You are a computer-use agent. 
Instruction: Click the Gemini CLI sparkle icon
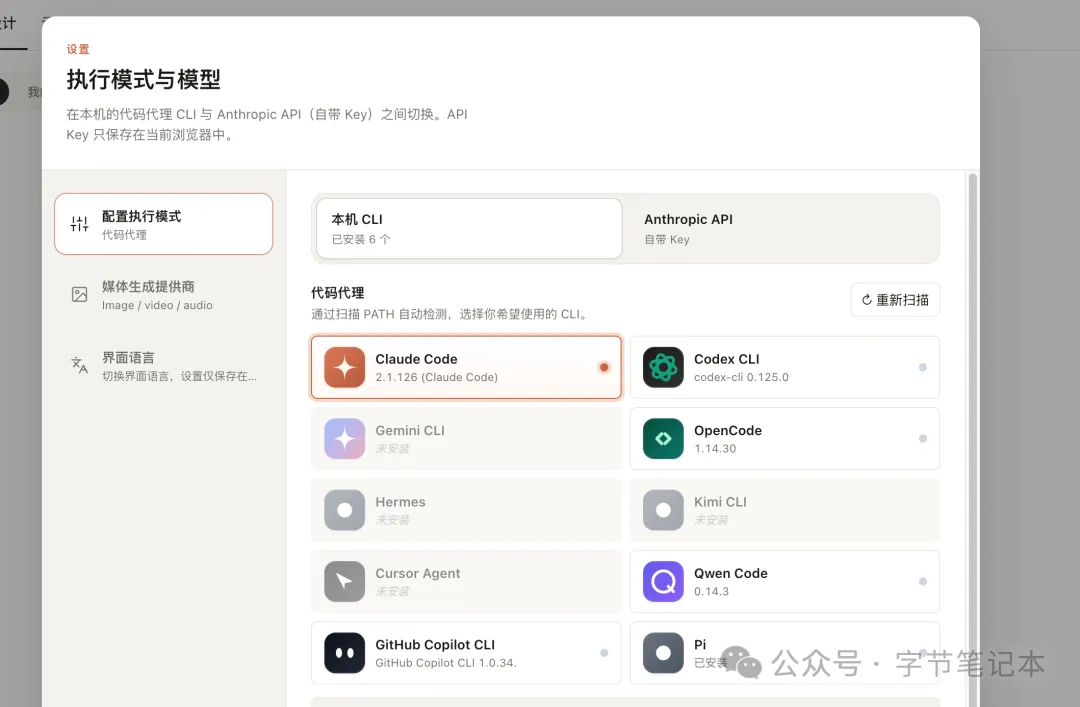tap(344, 439)
